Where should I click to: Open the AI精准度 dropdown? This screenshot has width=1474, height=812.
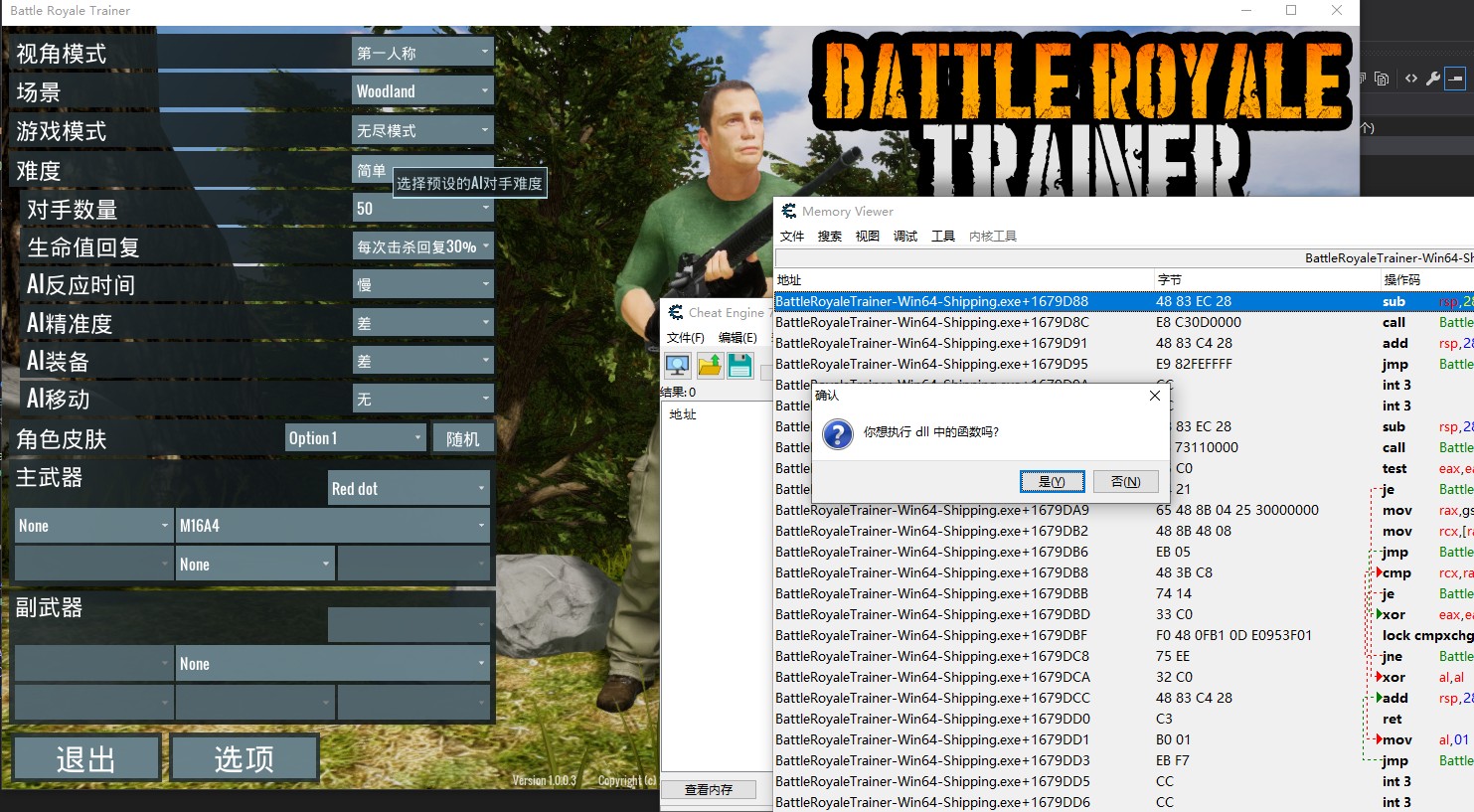tap(423, 322)
